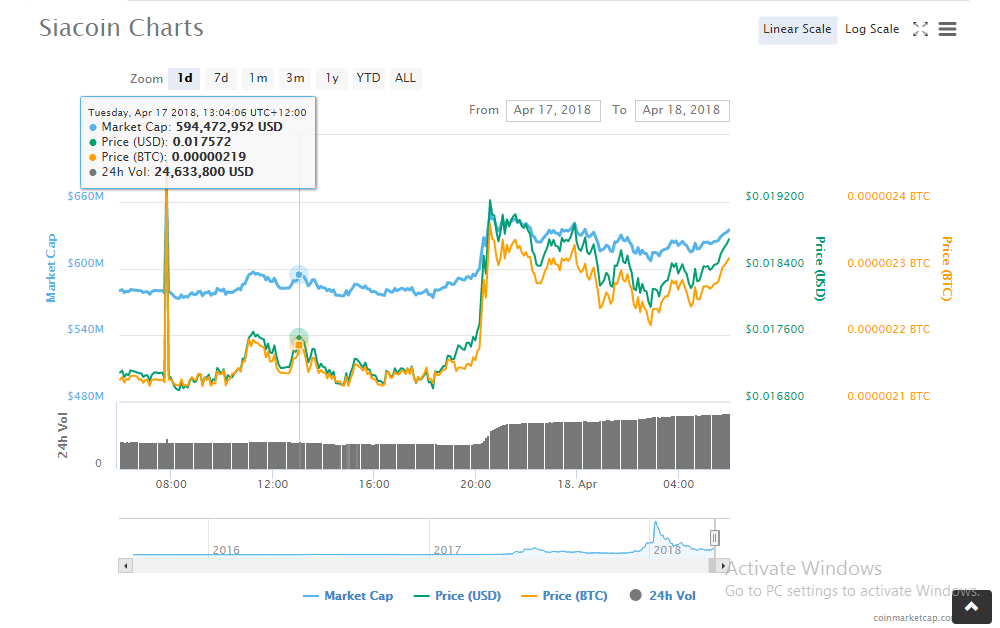1000x628 pixels.
Task: Open the chart fullscreen icon
Action: 920,29
